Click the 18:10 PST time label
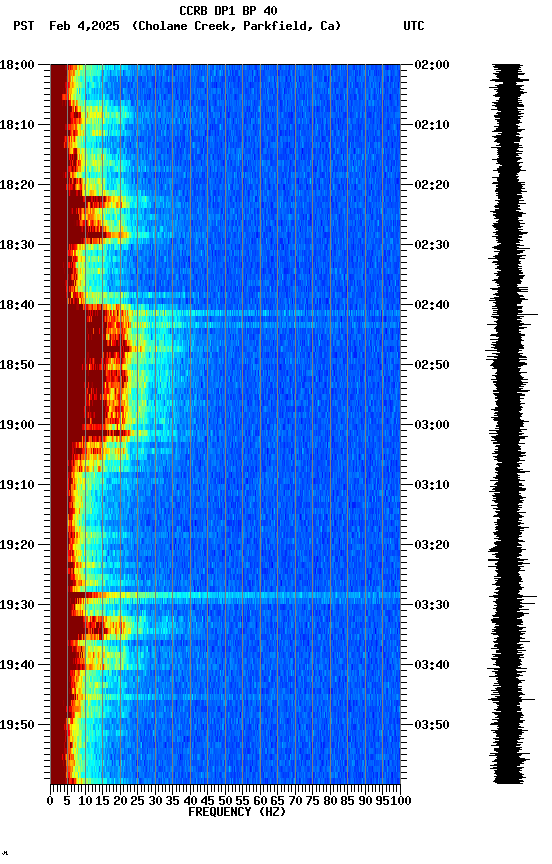This screenshot has height=864, width=552. coord(17,125)
